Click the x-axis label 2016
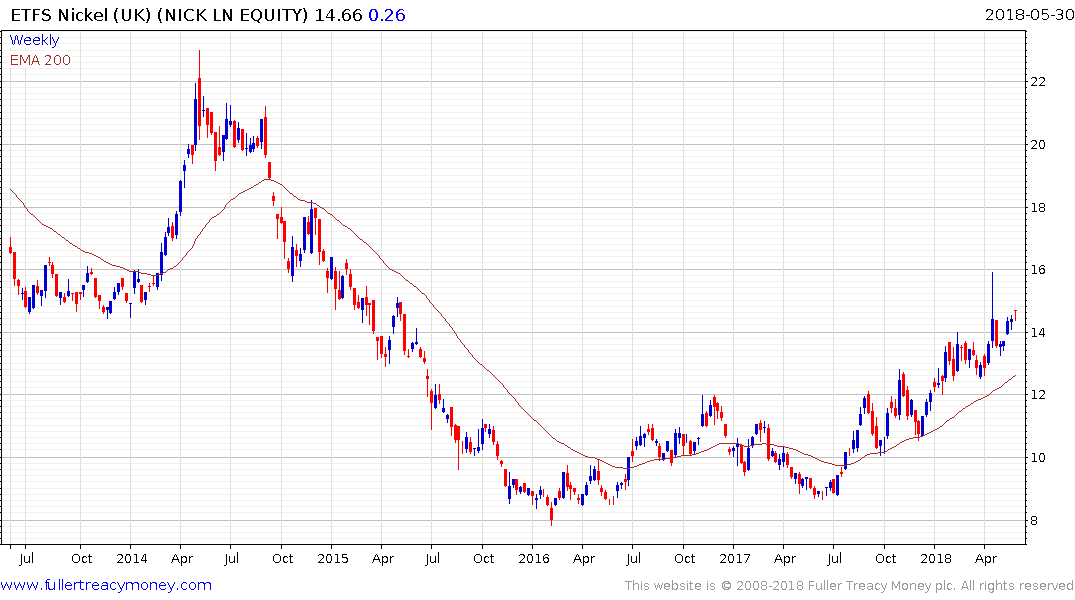This screenshot has height=600, width=1075. pos(534,558)
